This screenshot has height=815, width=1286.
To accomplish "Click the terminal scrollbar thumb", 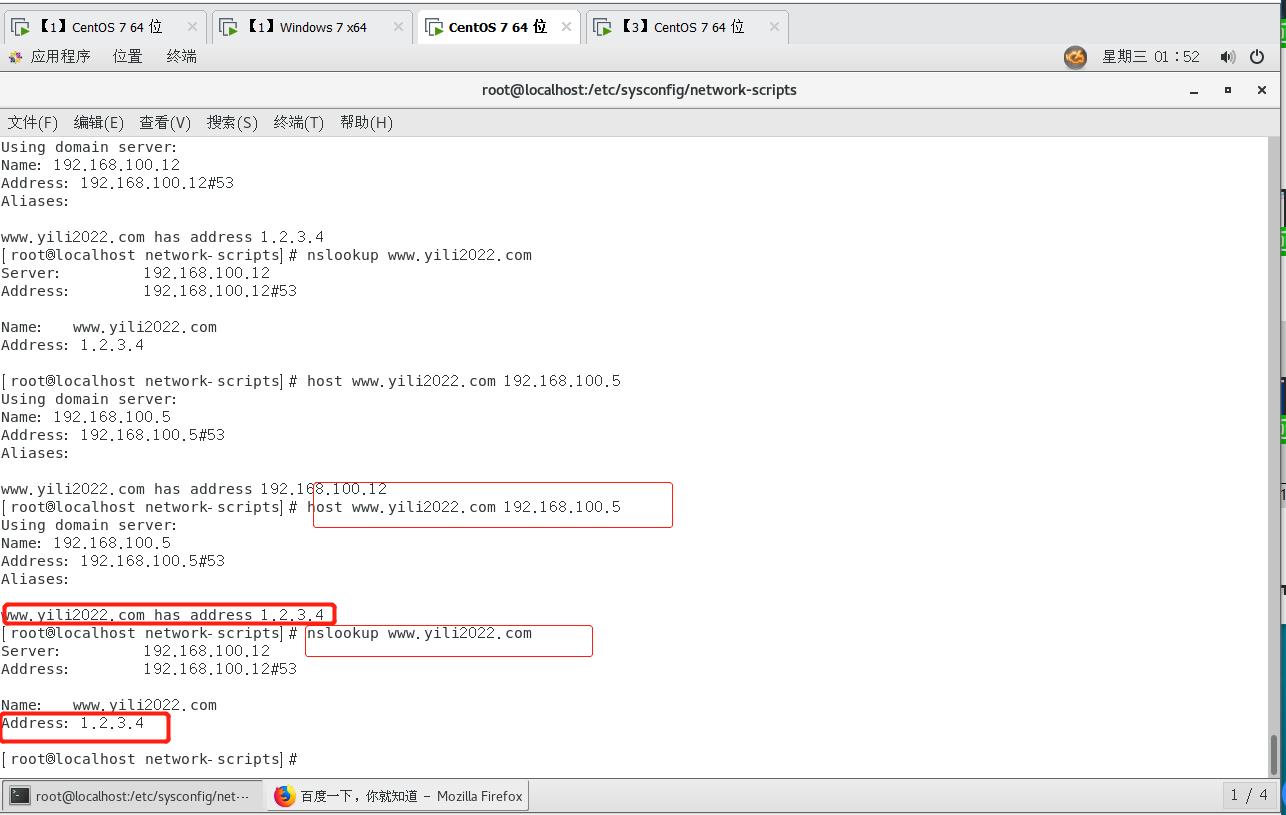I will [x=1273, y=754].
